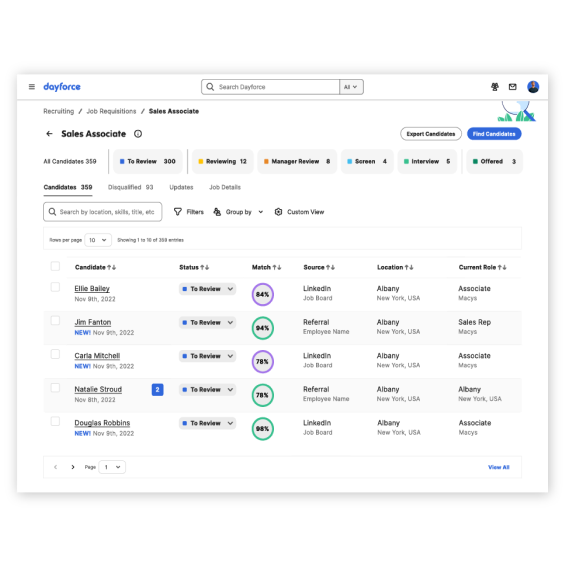Click Ellie Bailey's 84% match circle
The height and width of the screenshot is (568, 569).
pyautogui.click(x=262, y=294)
